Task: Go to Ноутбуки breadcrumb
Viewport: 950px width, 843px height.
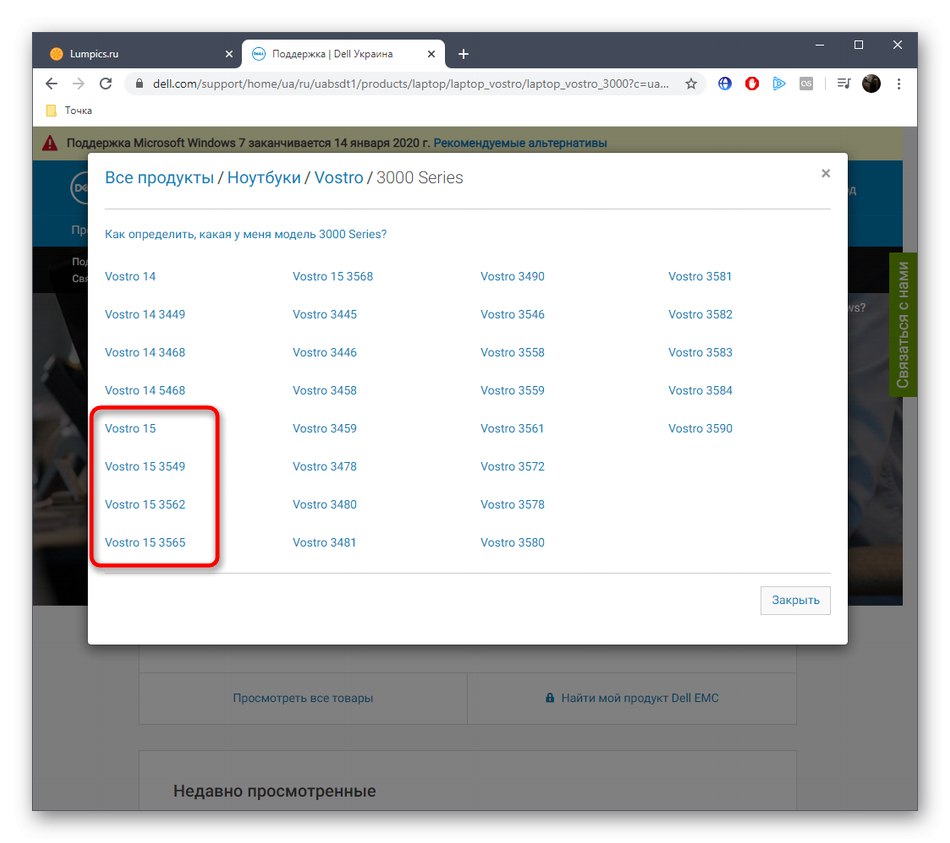Action: tap(264, 178)
